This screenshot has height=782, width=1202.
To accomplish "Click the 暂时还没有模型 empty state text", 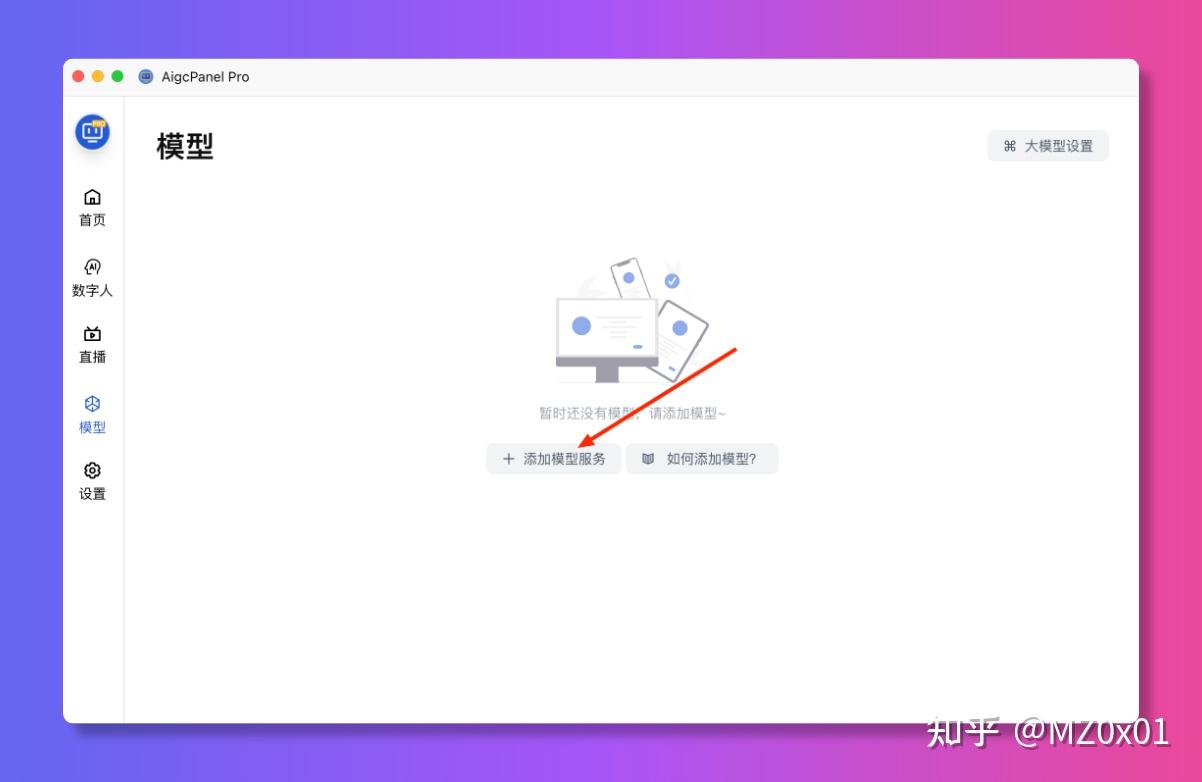I will pos(630,411).
